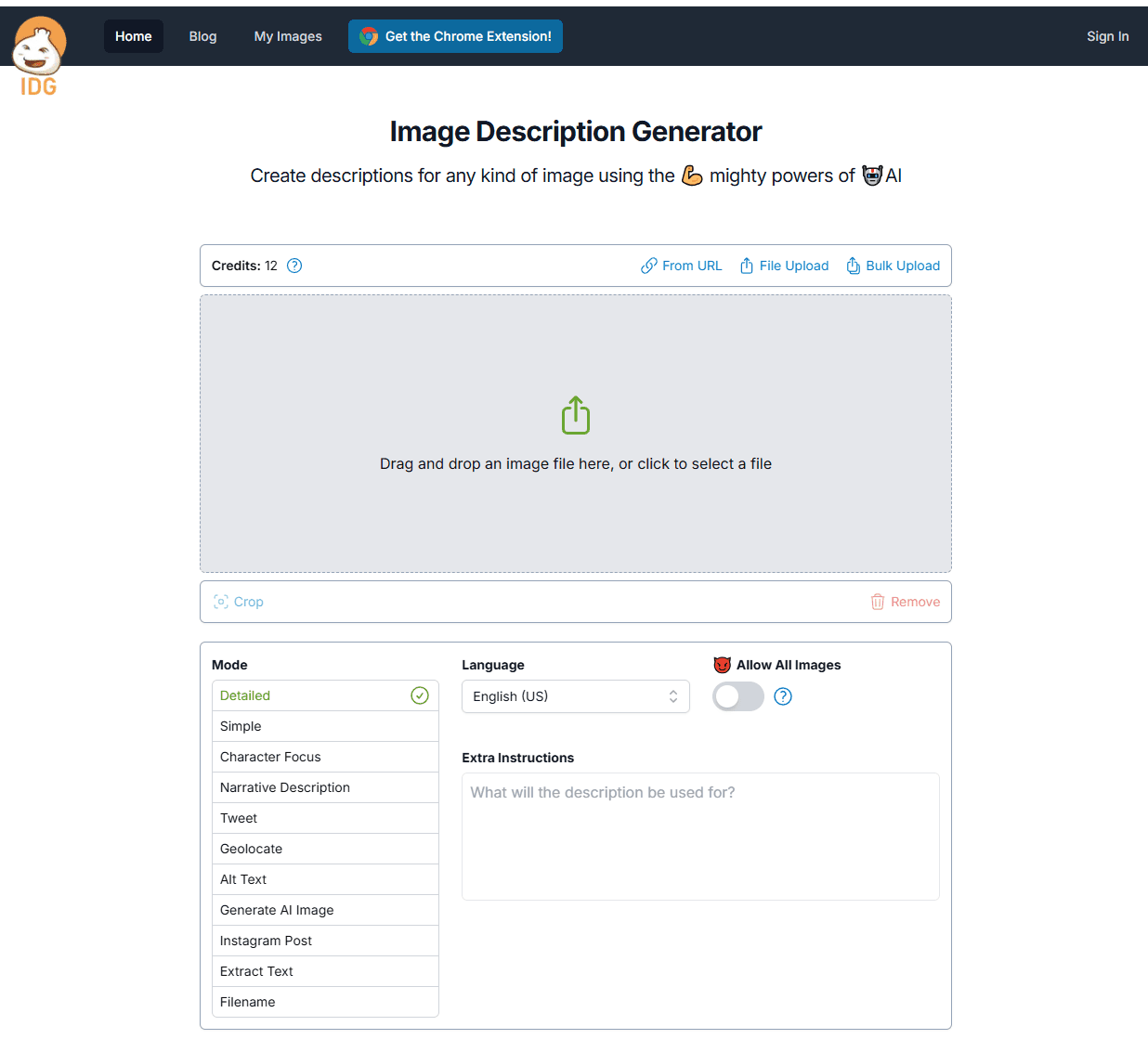Click Get the Chrome Extension button

(455, 36)
